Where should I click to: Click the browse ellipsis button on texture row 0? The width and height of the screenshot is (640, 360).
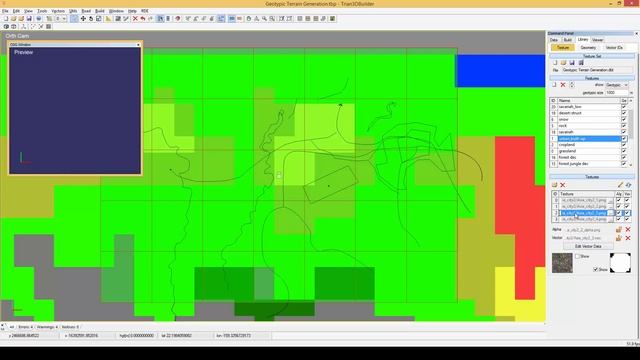click(x=611, y=200)
